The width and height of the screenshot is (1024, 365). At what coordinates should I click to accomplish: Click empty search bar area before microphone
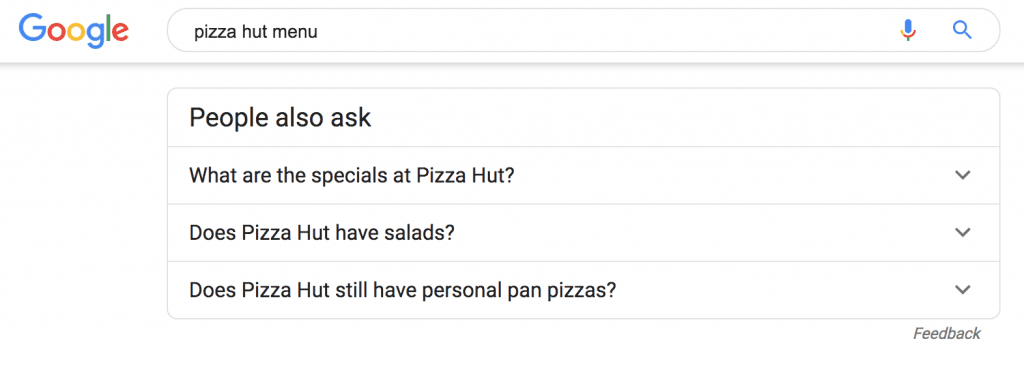click(x=607, y=30)
